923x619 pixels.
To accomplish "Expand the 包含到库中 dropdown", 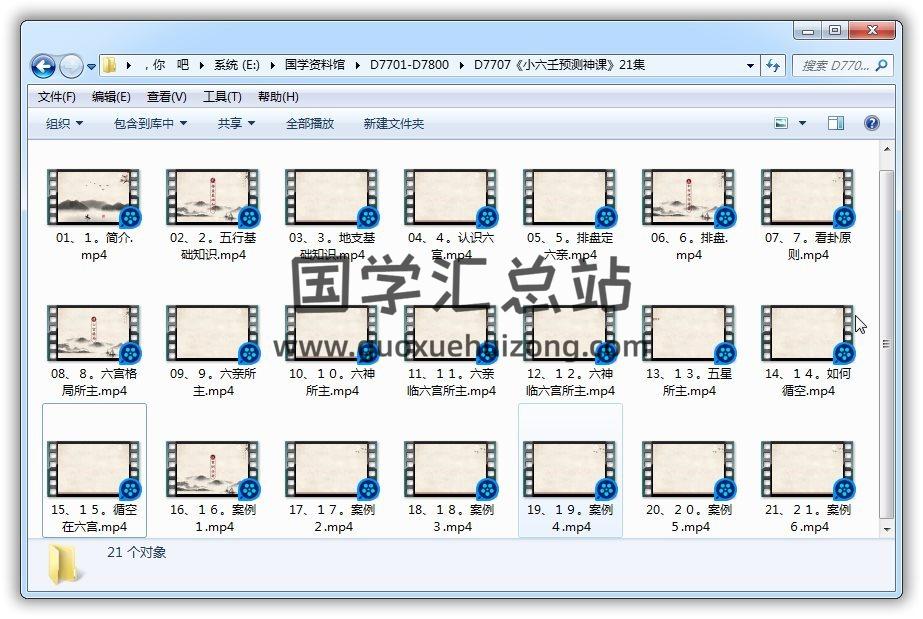I will [150, 123].
